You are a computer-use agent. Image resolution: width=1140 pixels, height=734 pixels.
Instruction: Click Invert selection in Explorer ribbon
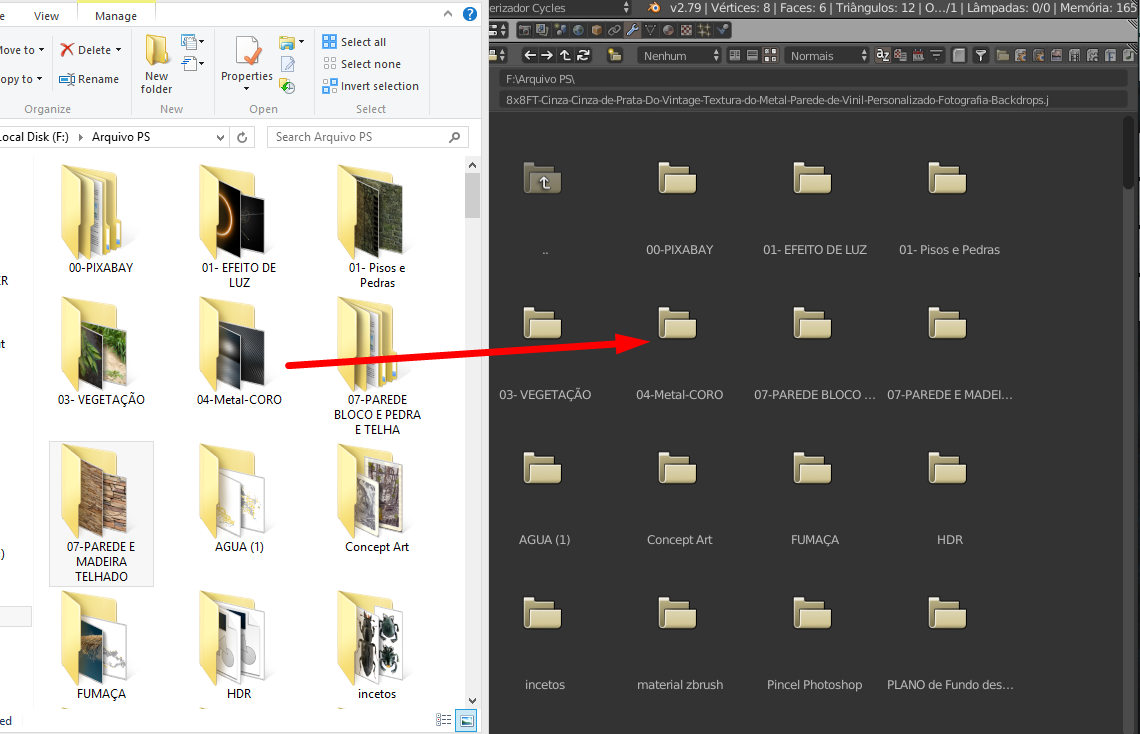pyautogui.click(x=371, y=86)
